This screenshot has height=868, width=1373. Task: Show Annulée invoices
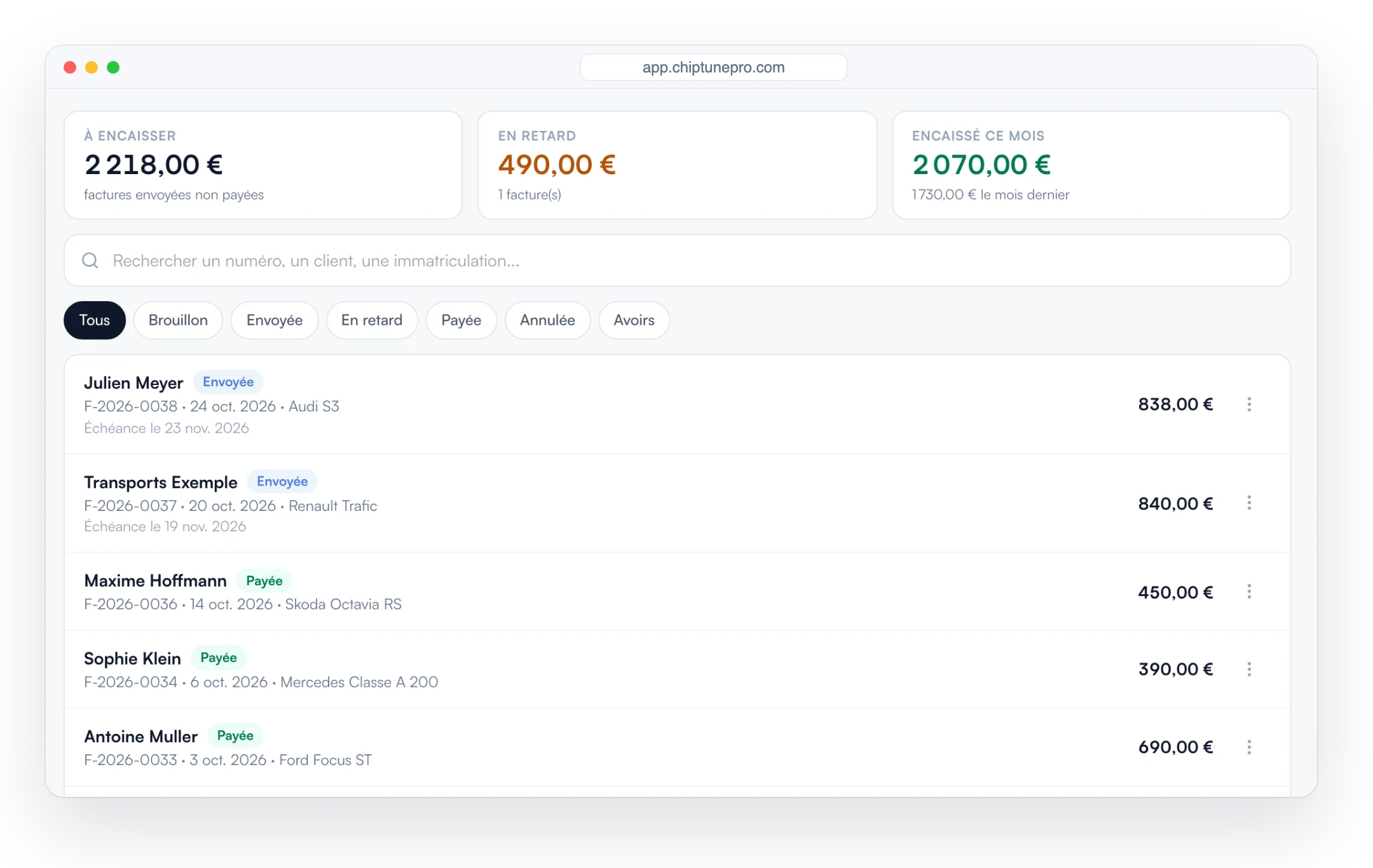click(x=547, y=320)
